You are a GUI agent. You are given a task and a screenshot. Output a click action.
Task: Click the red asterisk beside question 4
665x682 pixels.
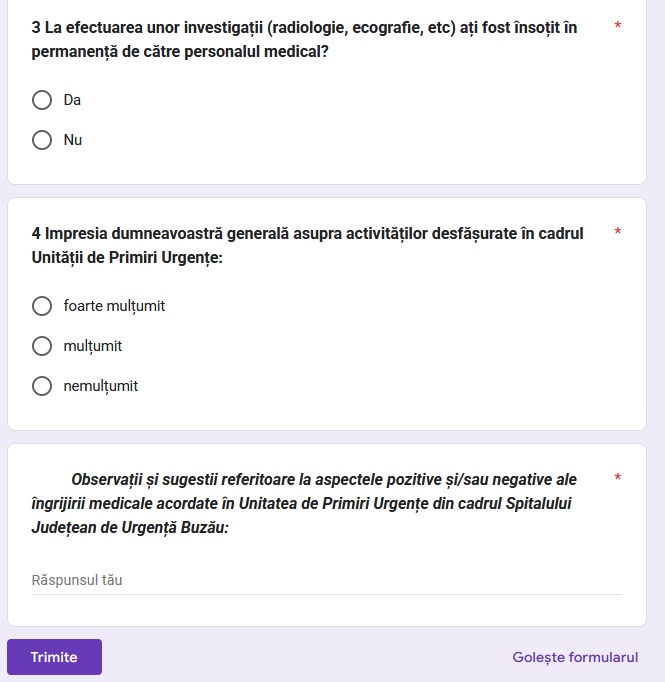click(618, 232)
